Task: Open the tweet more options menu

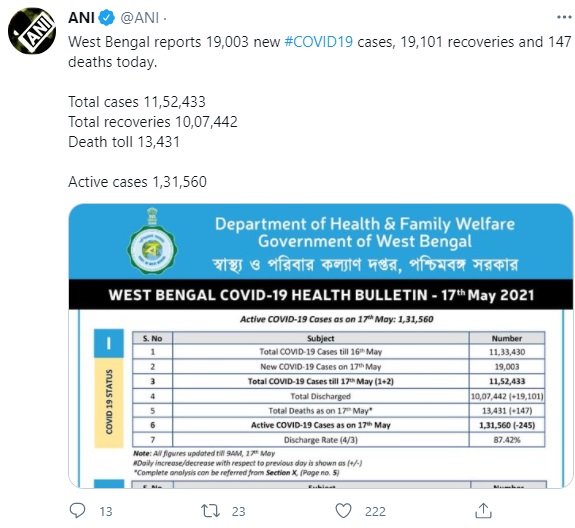Action: pyautogui.click(x=564, y=17)
